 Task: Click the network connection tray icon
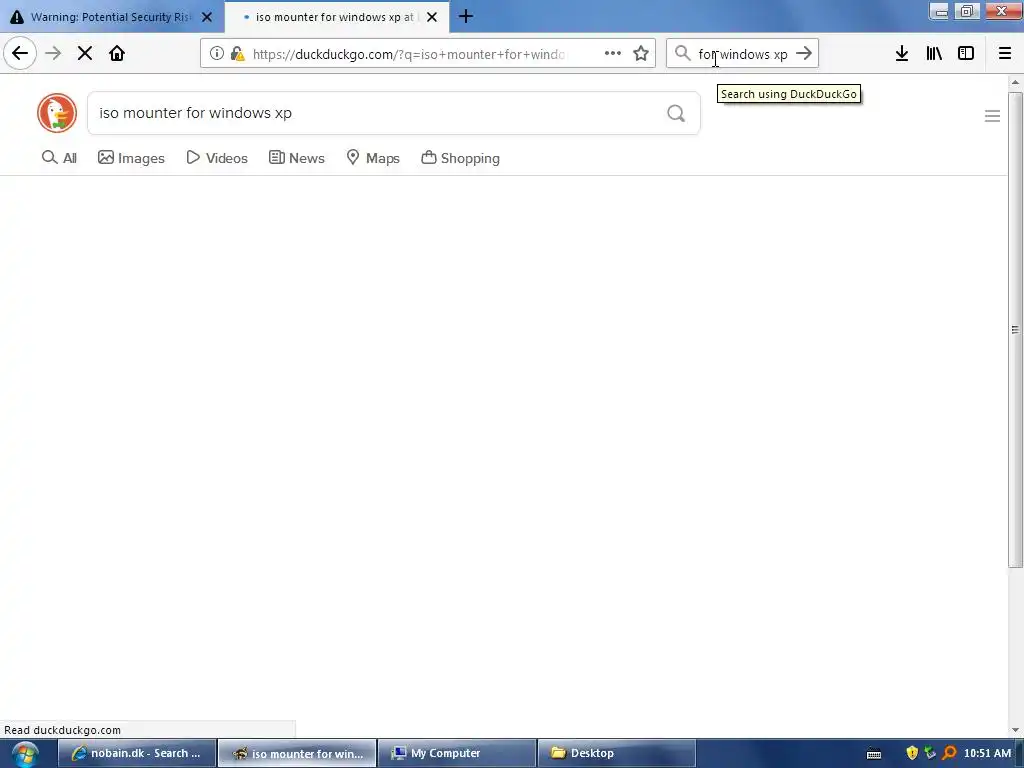pos(931,753)
